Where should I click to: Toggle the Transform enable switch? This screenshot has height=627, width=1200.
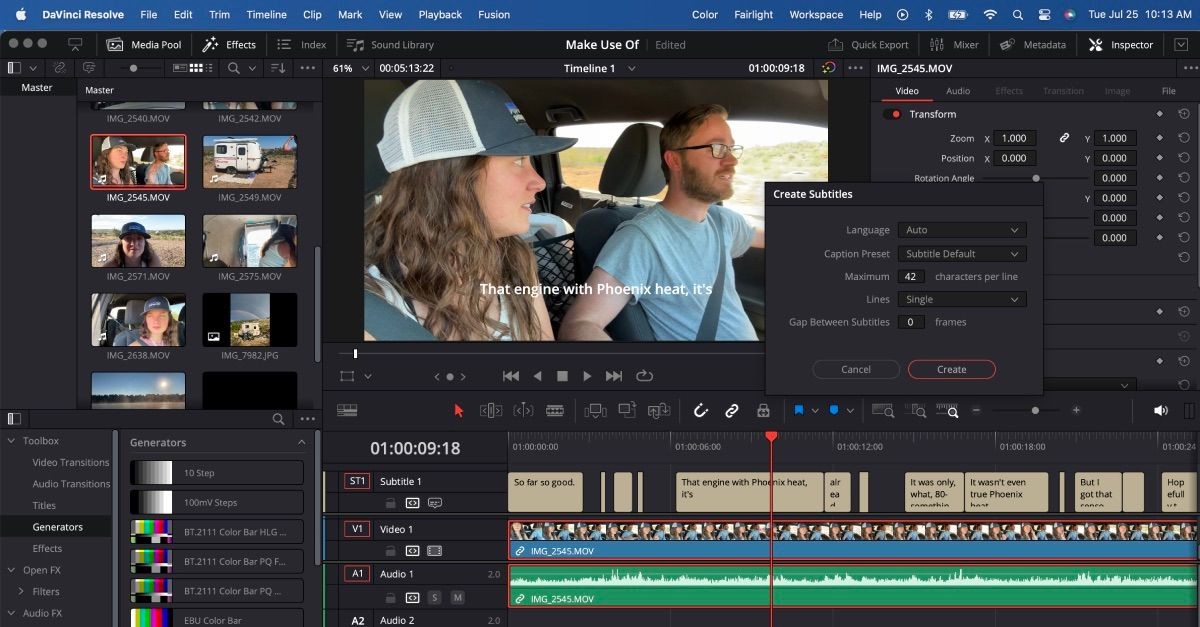pos(892,114)
